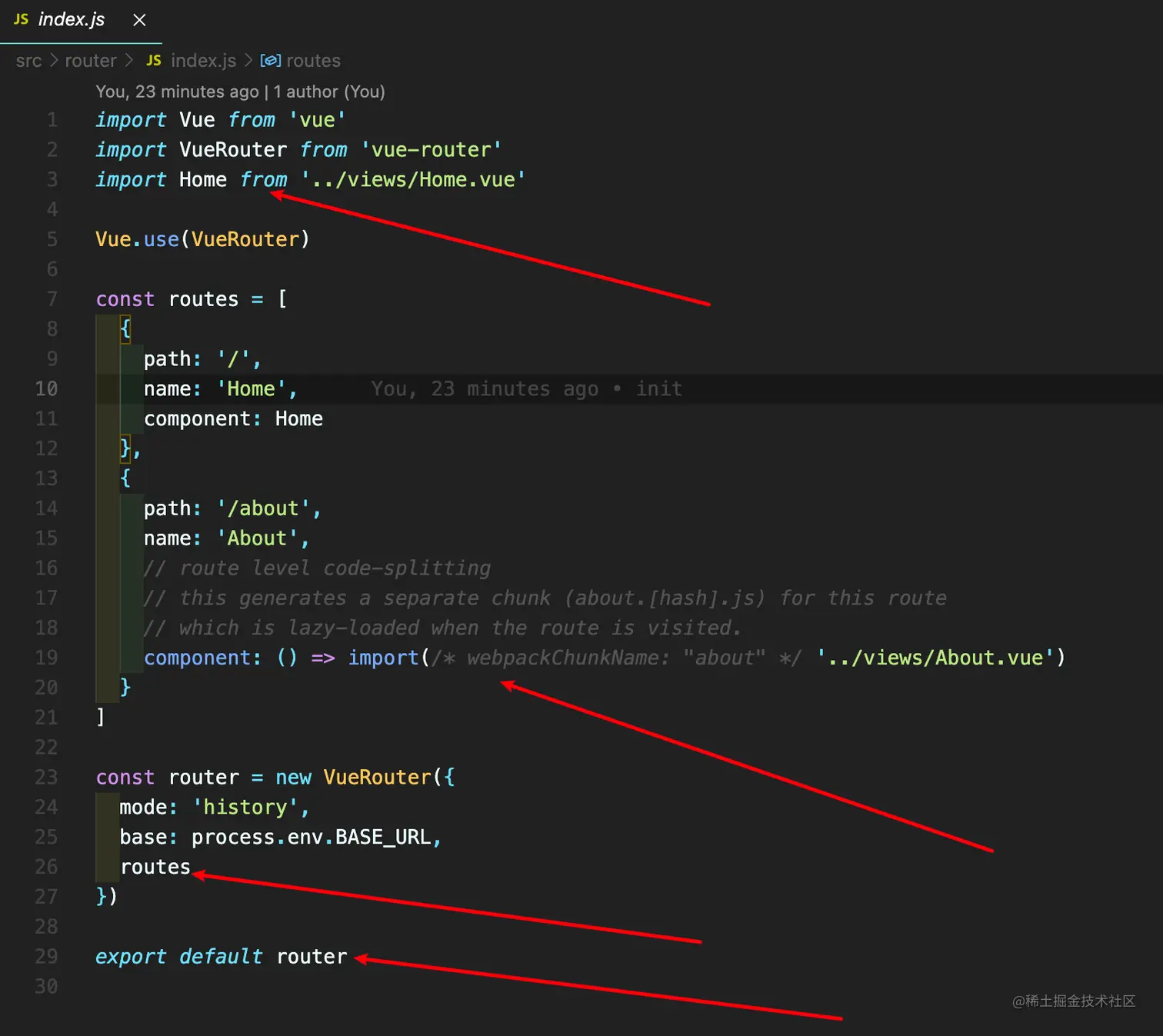Close the index.js tab
The image size is (1163, 1036).
pos(139,20)
